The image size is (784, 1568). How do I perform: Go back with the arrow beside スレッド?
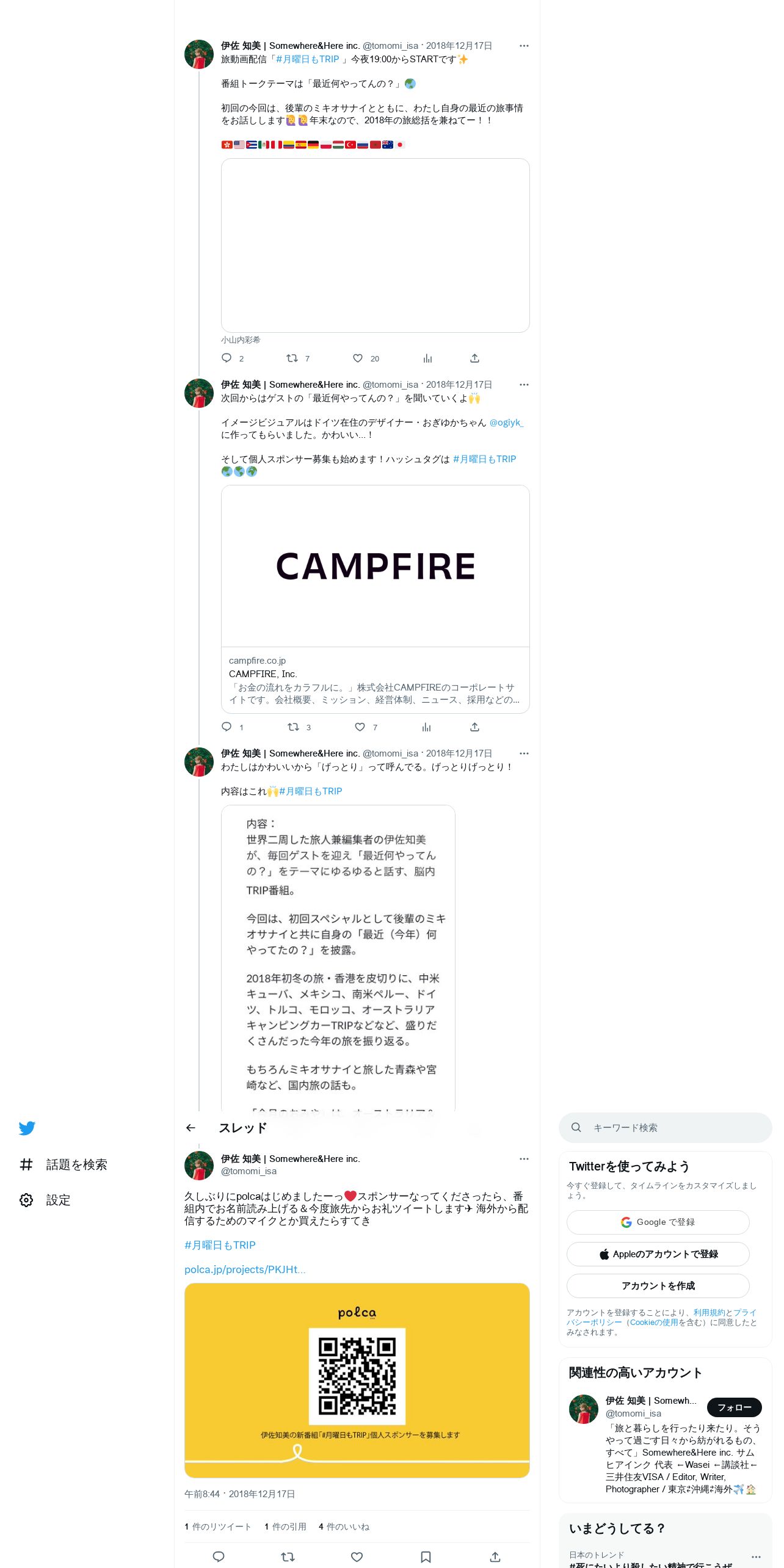point(191,1128)
